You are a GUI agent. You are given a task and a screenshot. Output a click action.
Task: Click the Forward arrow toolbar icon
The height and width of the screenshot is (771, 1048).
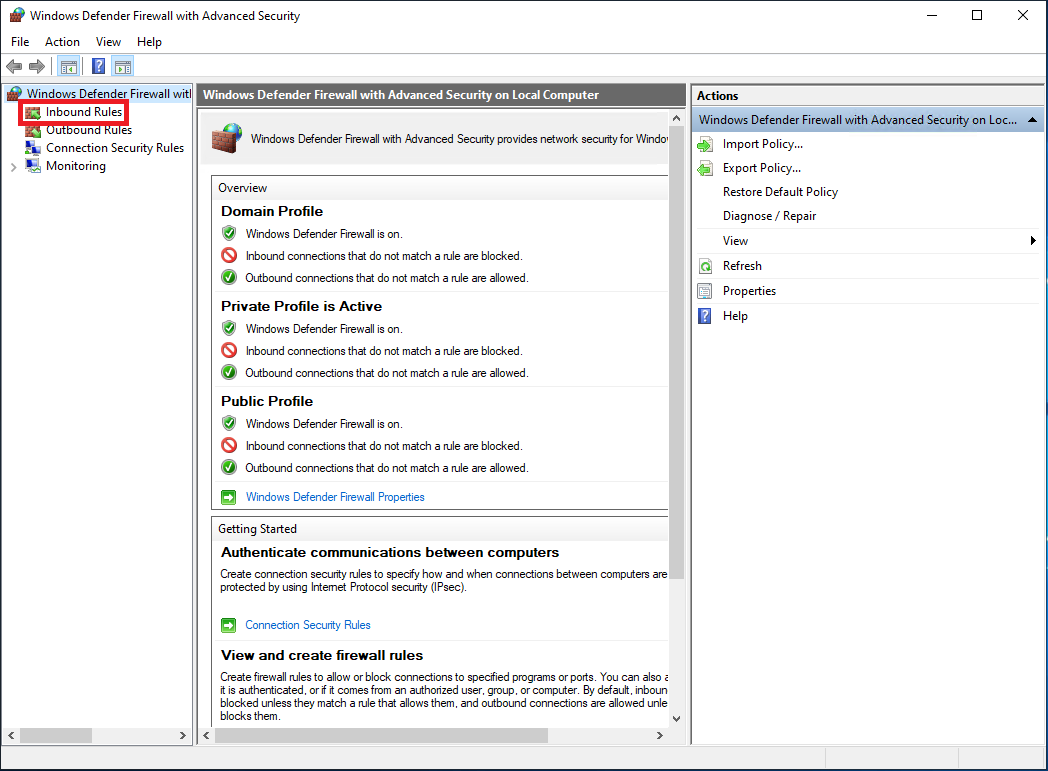point(37,66)
